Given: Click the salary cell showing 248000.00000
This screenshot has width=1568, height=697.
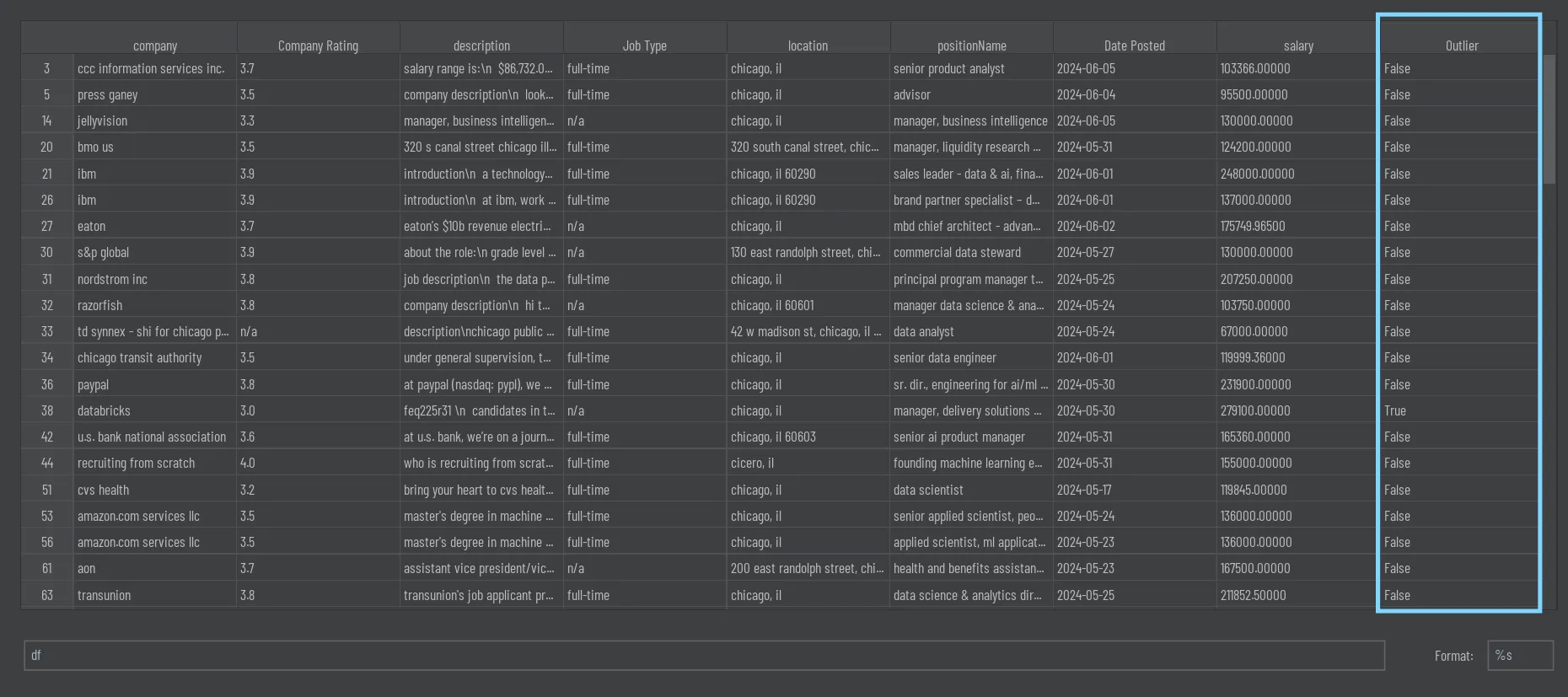Looking at the screenshot, I should point(1257,174).
